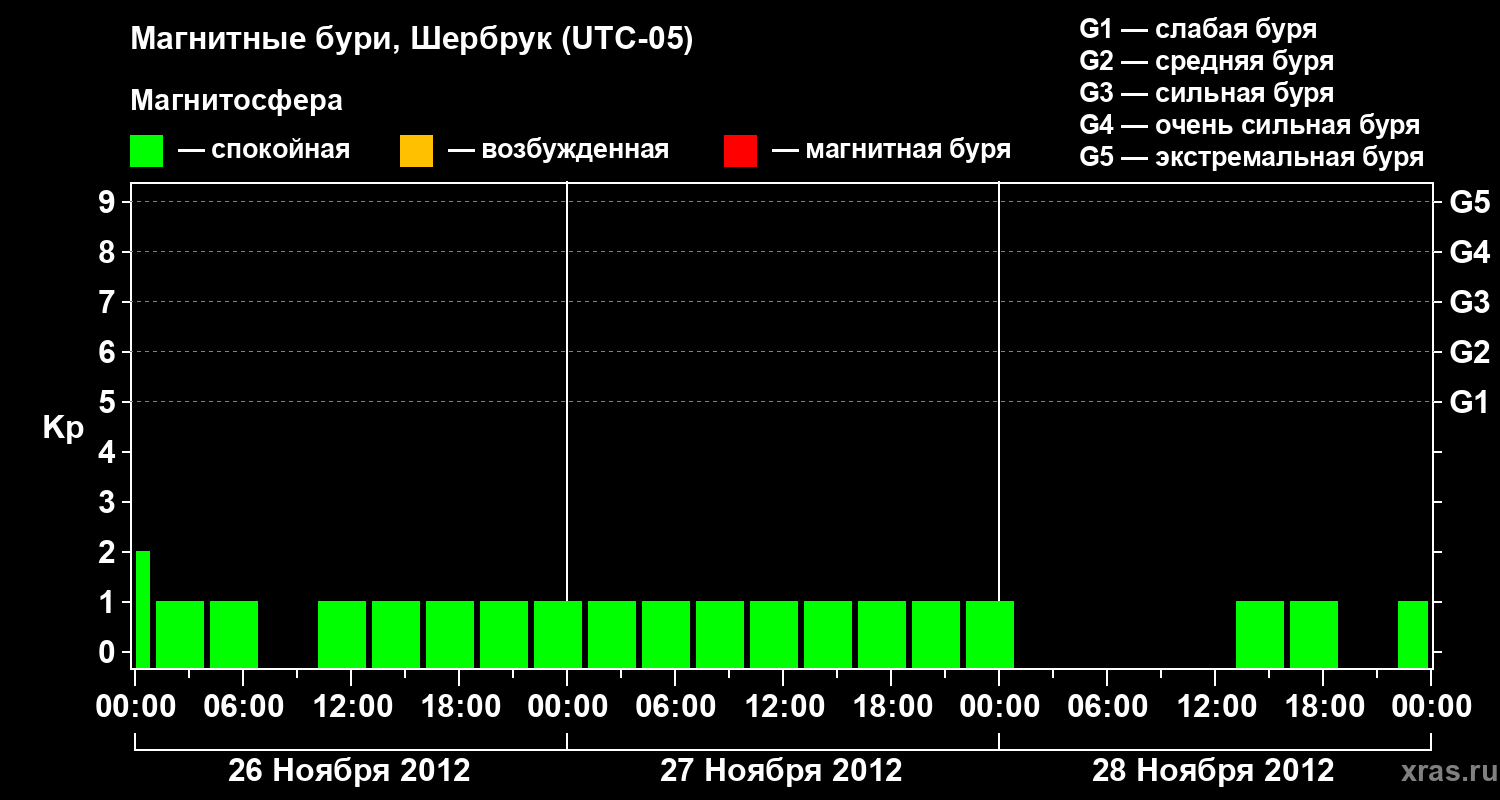1500x800 pixels.
Task: Click the '18:00' time label under 27 Ноября
Action: 891,706
